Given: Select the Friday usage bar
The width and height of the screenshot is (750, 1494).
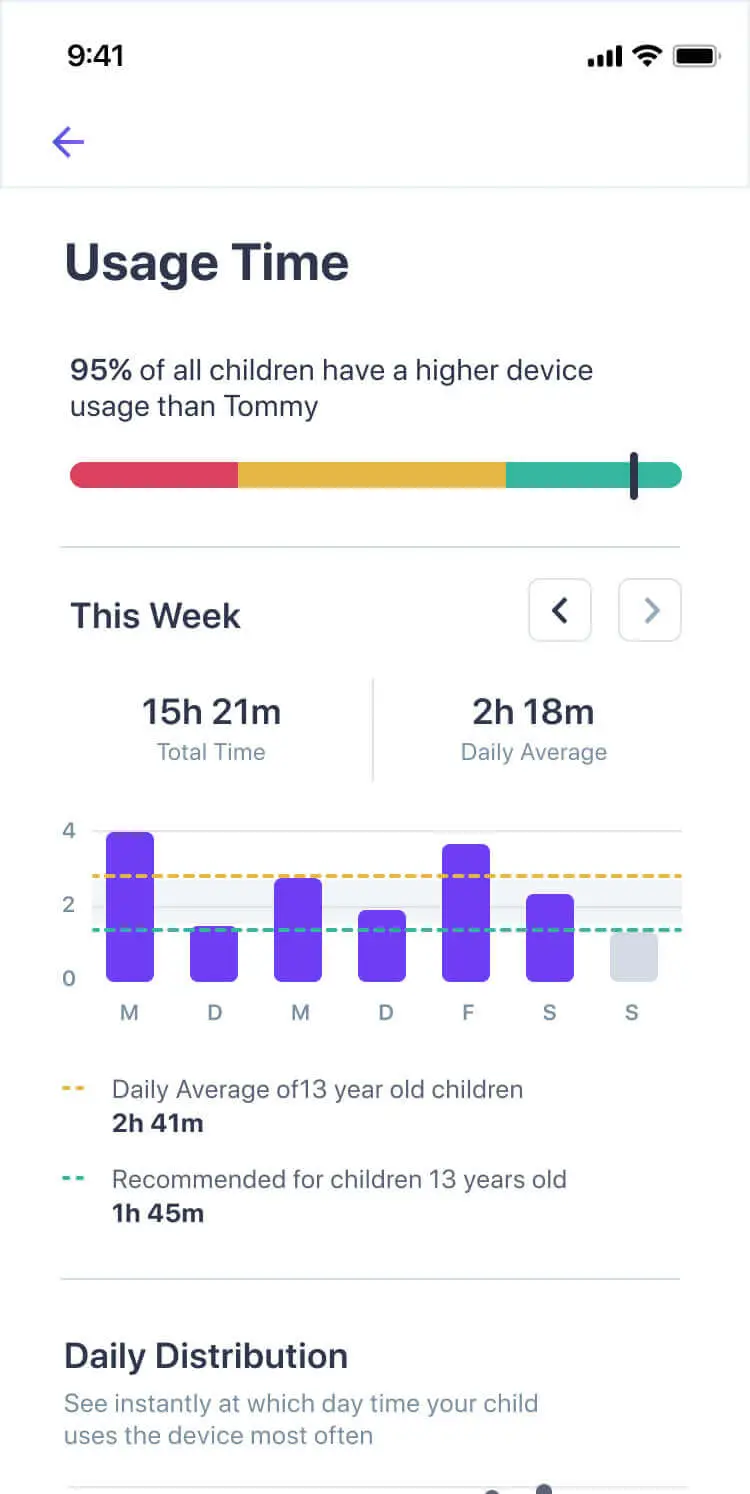Looking at the screenshot, I should pyautogui.click(x=466, y=912).
